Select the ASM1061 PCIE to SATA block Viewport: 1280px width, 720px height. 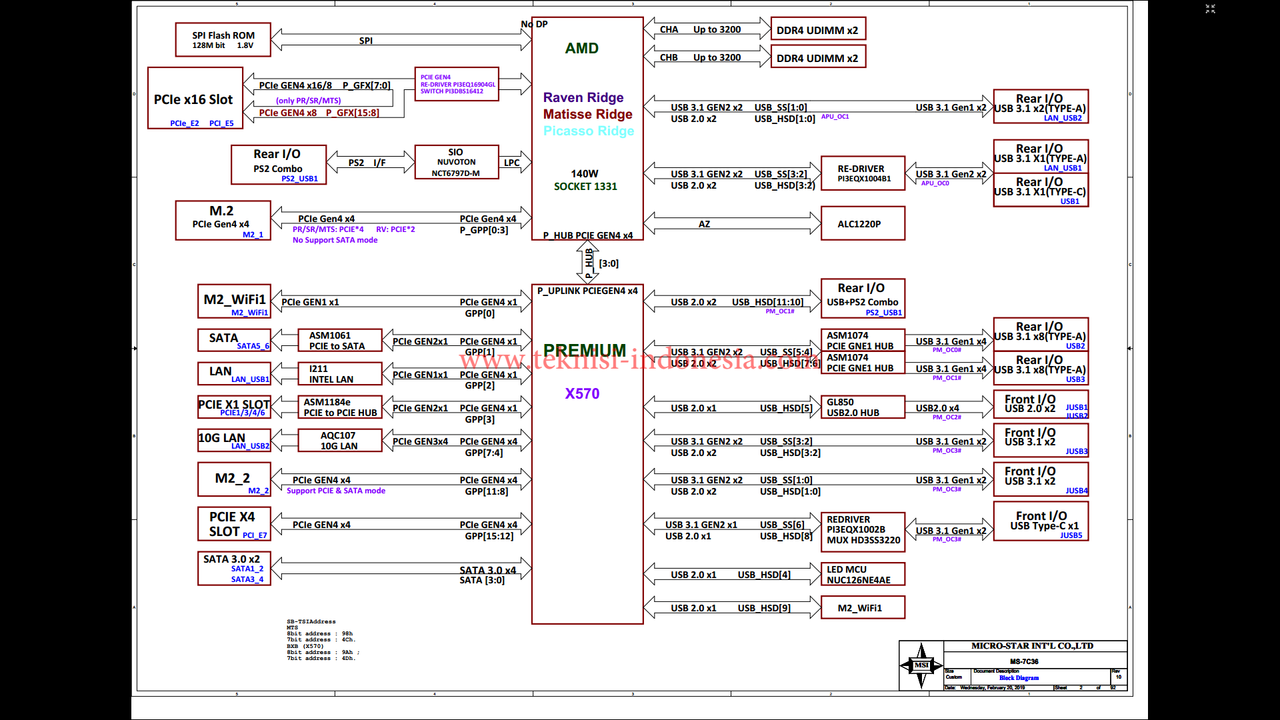click(x=339, y=340)
